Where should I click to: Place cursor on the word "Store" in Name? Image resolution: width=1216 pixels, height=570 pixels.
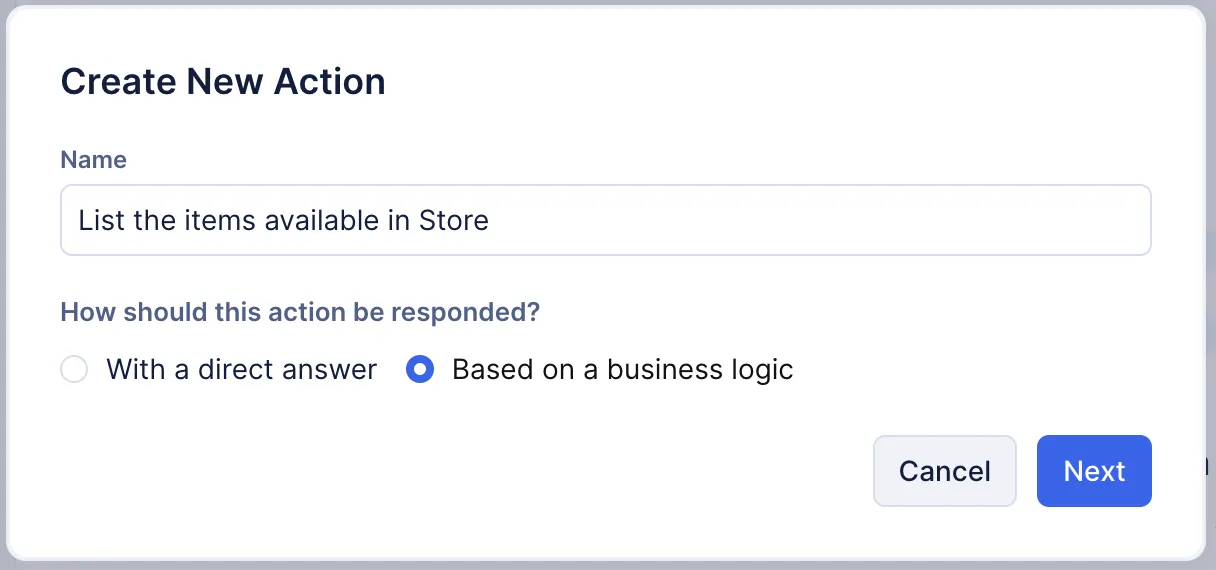coord(453,220)
